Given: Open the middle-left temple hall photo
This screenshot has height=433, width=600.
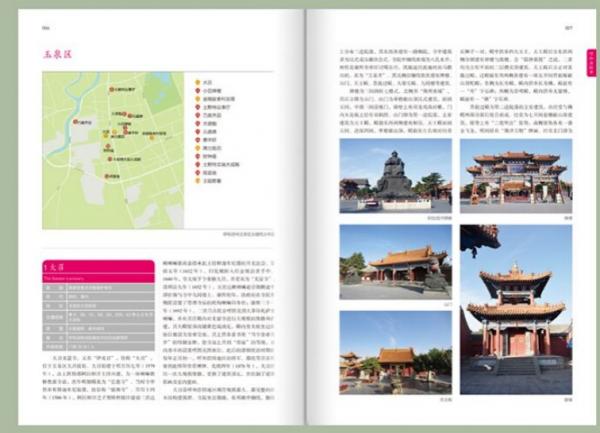Looking at the screenshot, I should tap(395, 265).
